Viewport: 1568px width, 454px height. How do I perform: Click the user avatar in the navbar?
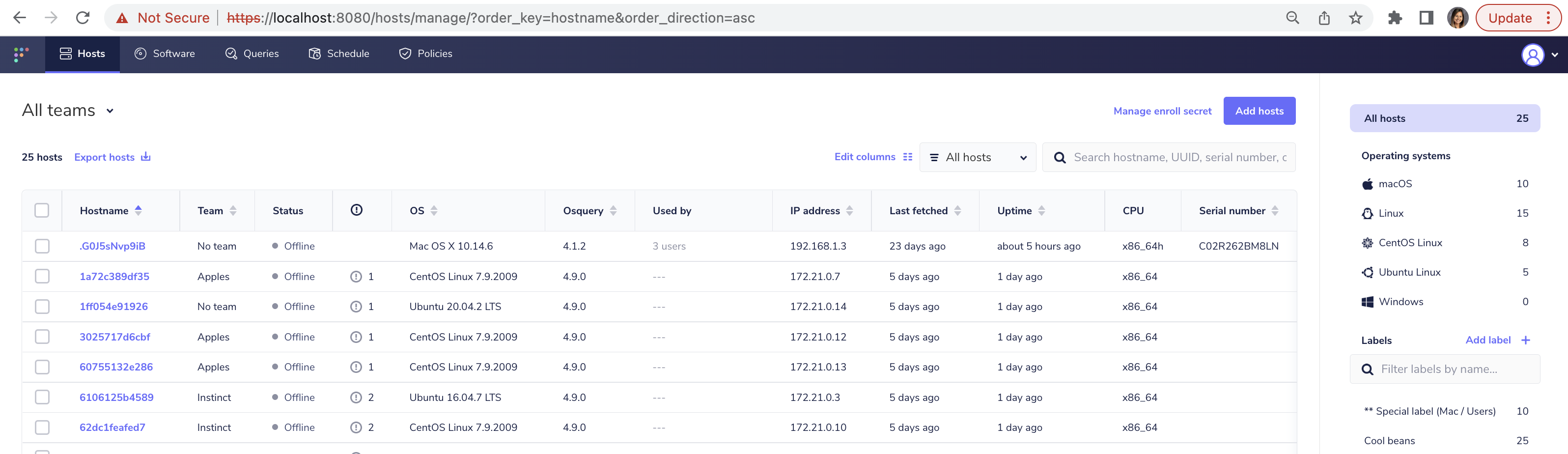(1533, 55)
